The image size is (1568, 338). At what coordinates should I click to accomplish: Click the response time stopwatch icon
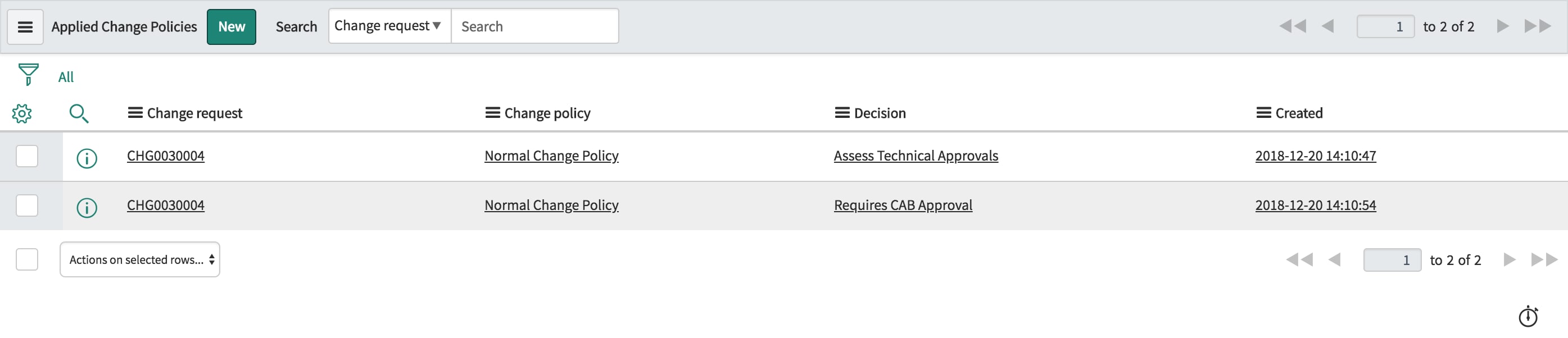point(1527,317)
